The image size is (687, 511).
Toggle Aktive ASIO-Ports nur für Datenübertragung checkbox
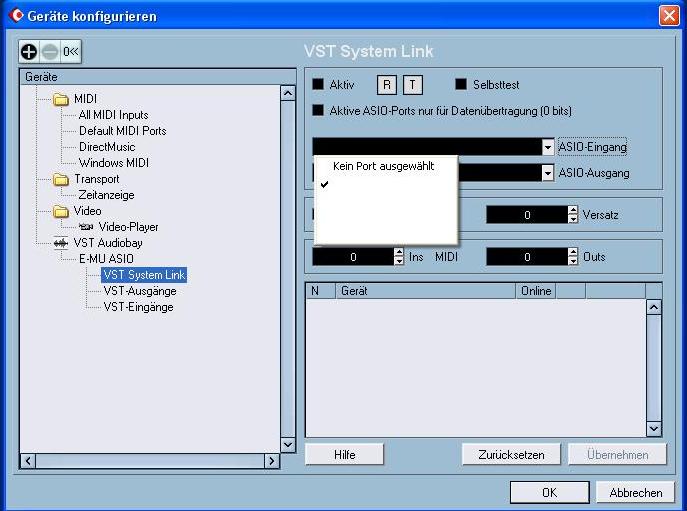coord(318,110)
